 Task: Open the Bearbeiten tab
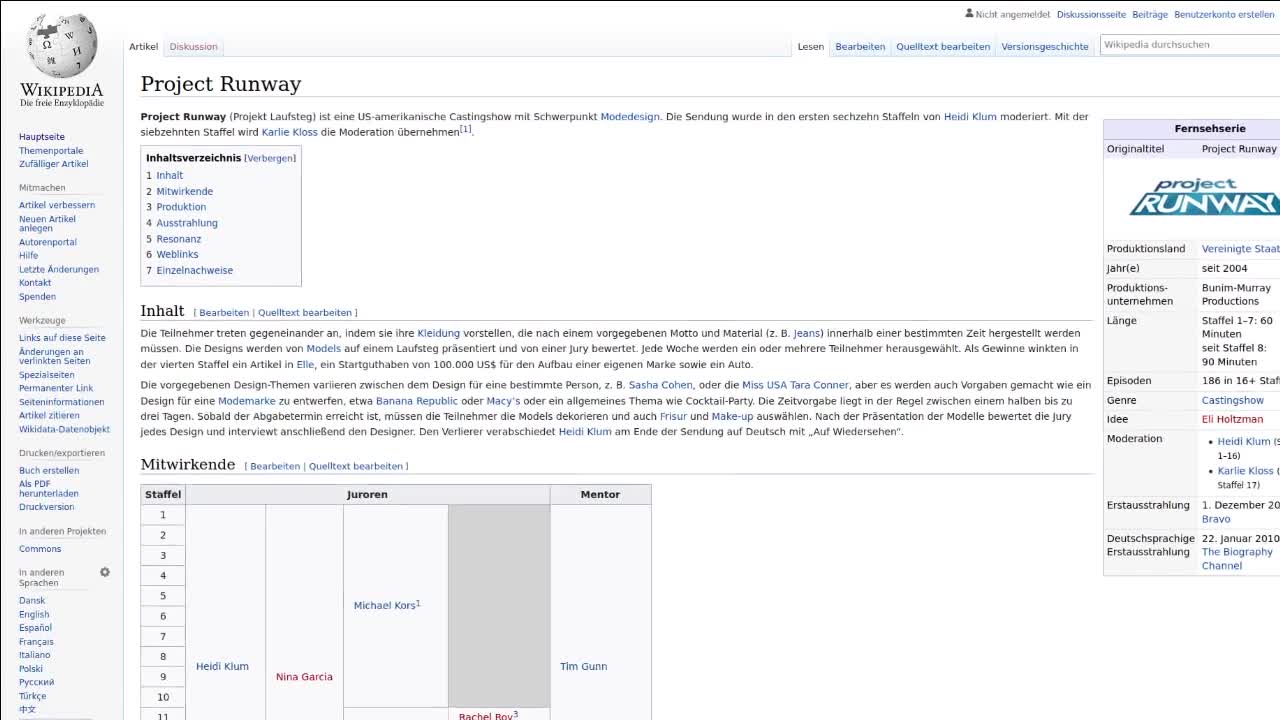(860, 46)
